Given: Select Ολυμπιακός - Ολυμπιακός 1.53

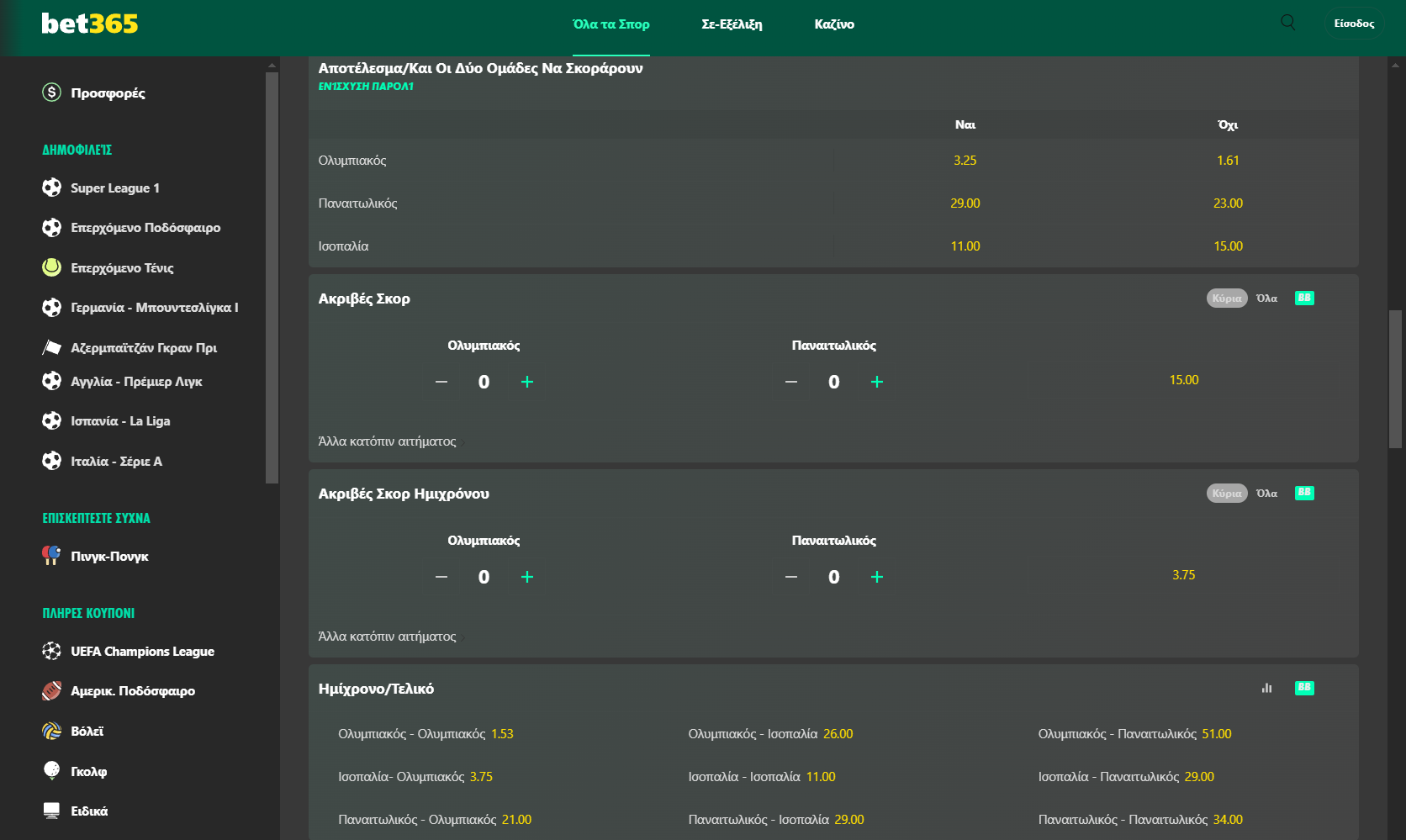Looking at the screenshot, I should click(425, 734).
